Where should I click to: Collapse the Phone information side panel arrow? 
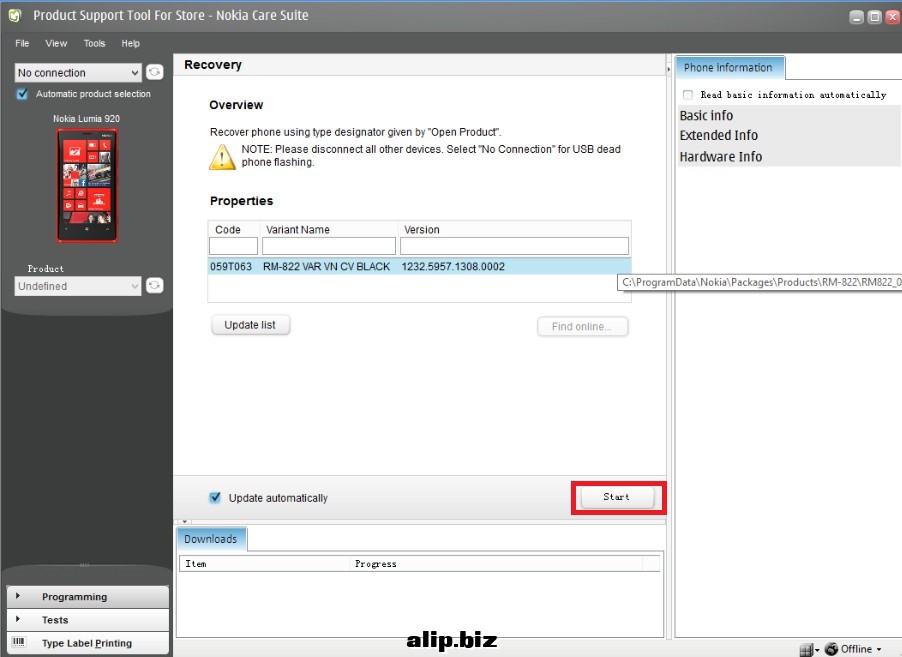point(668,69)
